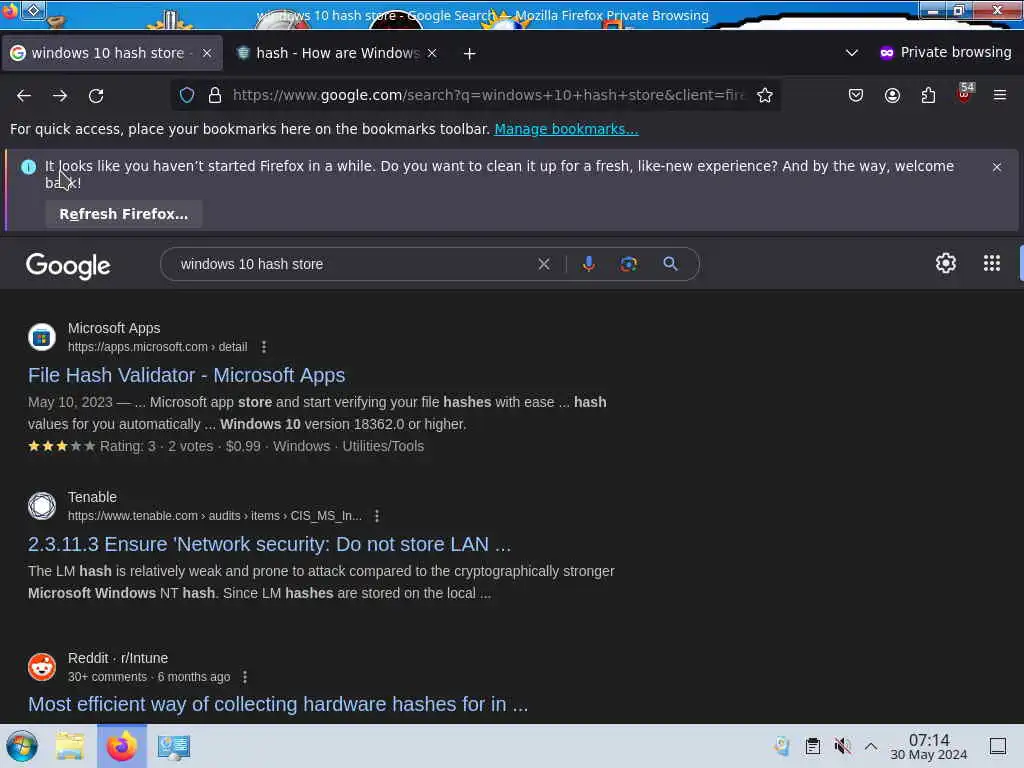The height and width of the screenshot is (768, 1024).
Task: Submit search with magnifier icon
Action: (670, 264)
